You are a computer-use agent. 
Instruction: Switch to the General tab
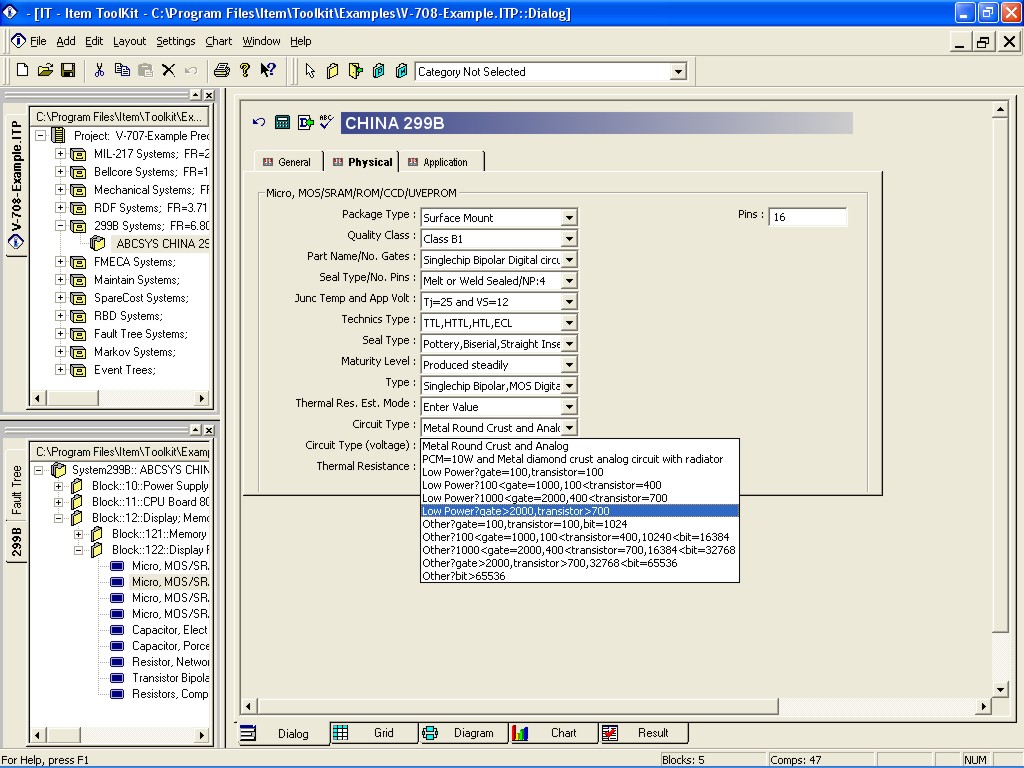(x=287, y=162)
